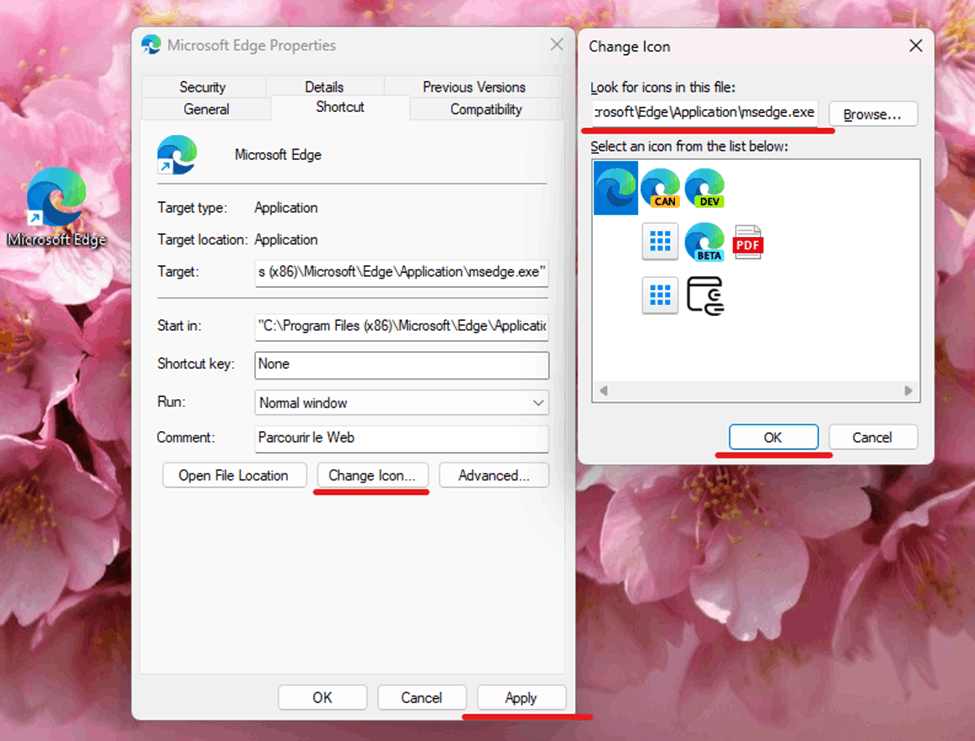Select the Edge Canary (CAN) icon
The width and height of the screenshot is (975, 741).
point(660,188)
